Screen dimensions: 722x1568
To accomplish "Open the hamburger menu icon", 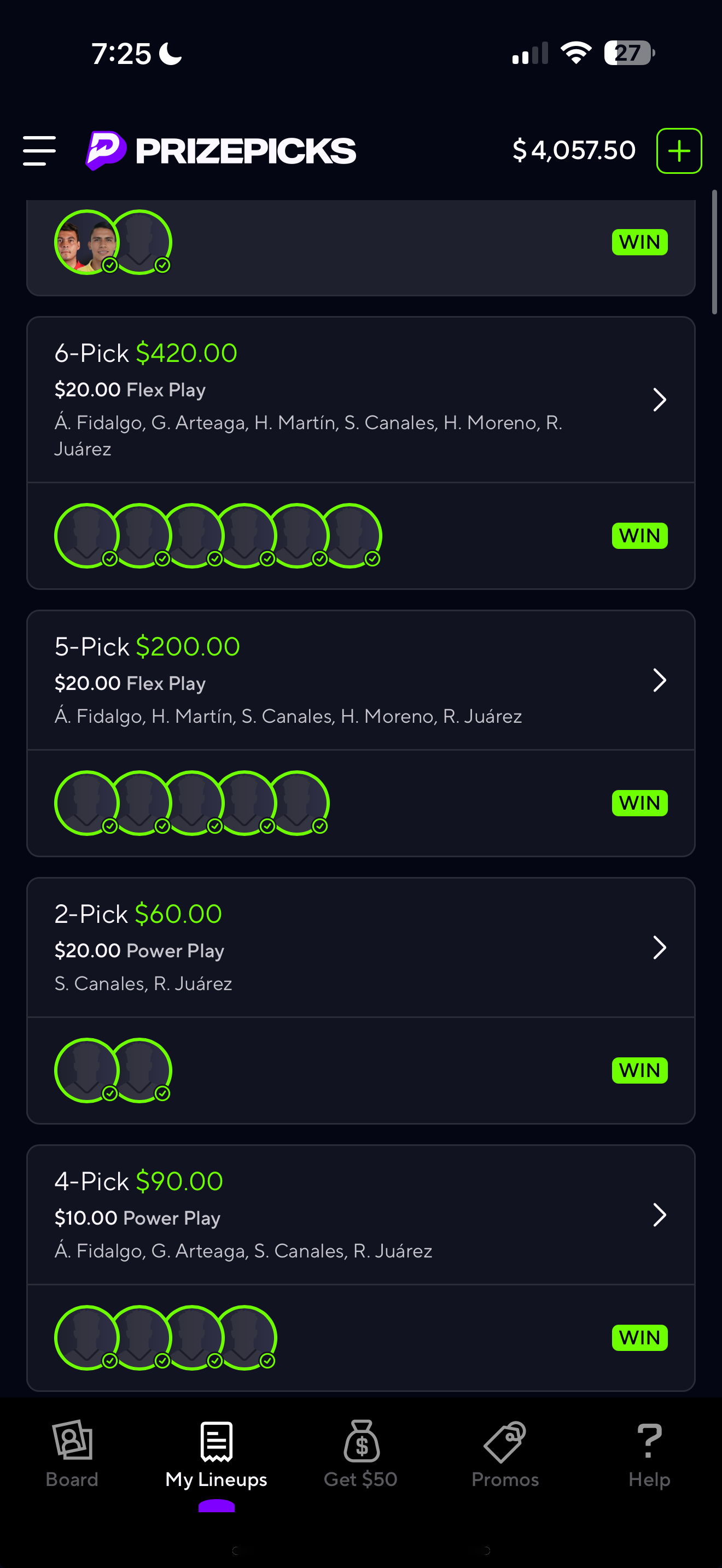I will point(39,151).
